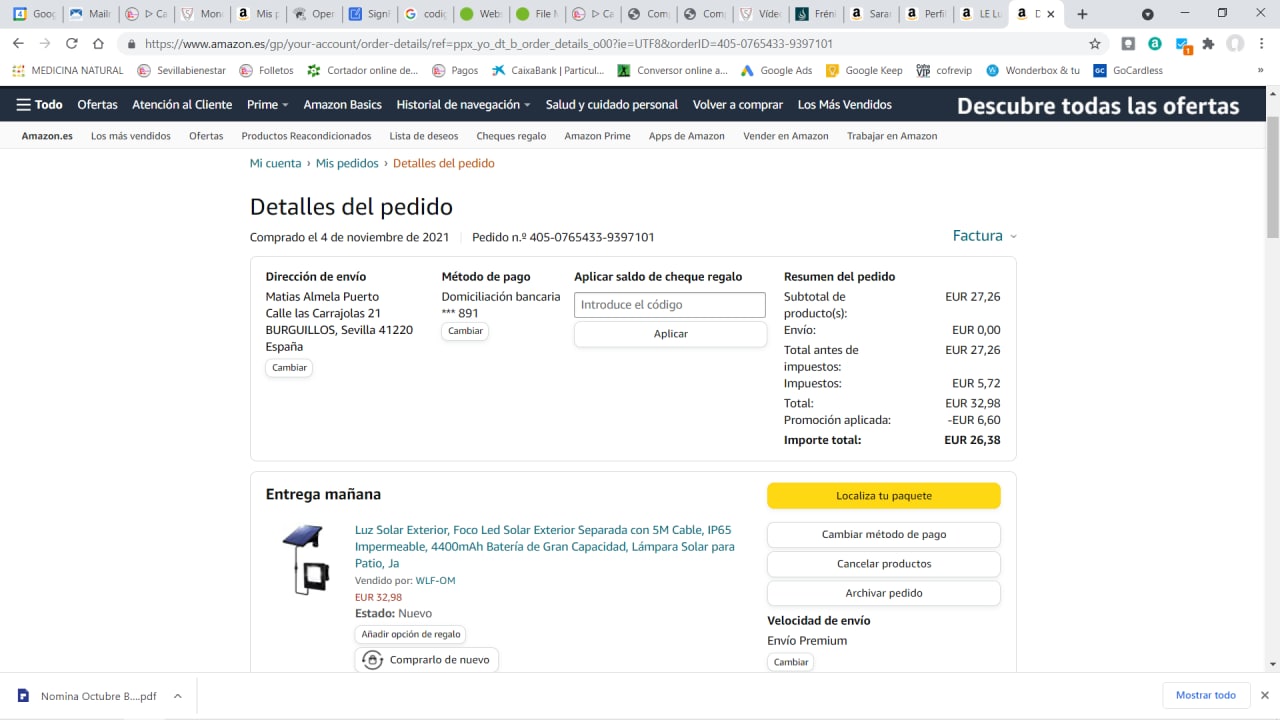Open new browser tab with plus icon
The width and height of the screenshot is (1280, 720).
click(1082, 14)
